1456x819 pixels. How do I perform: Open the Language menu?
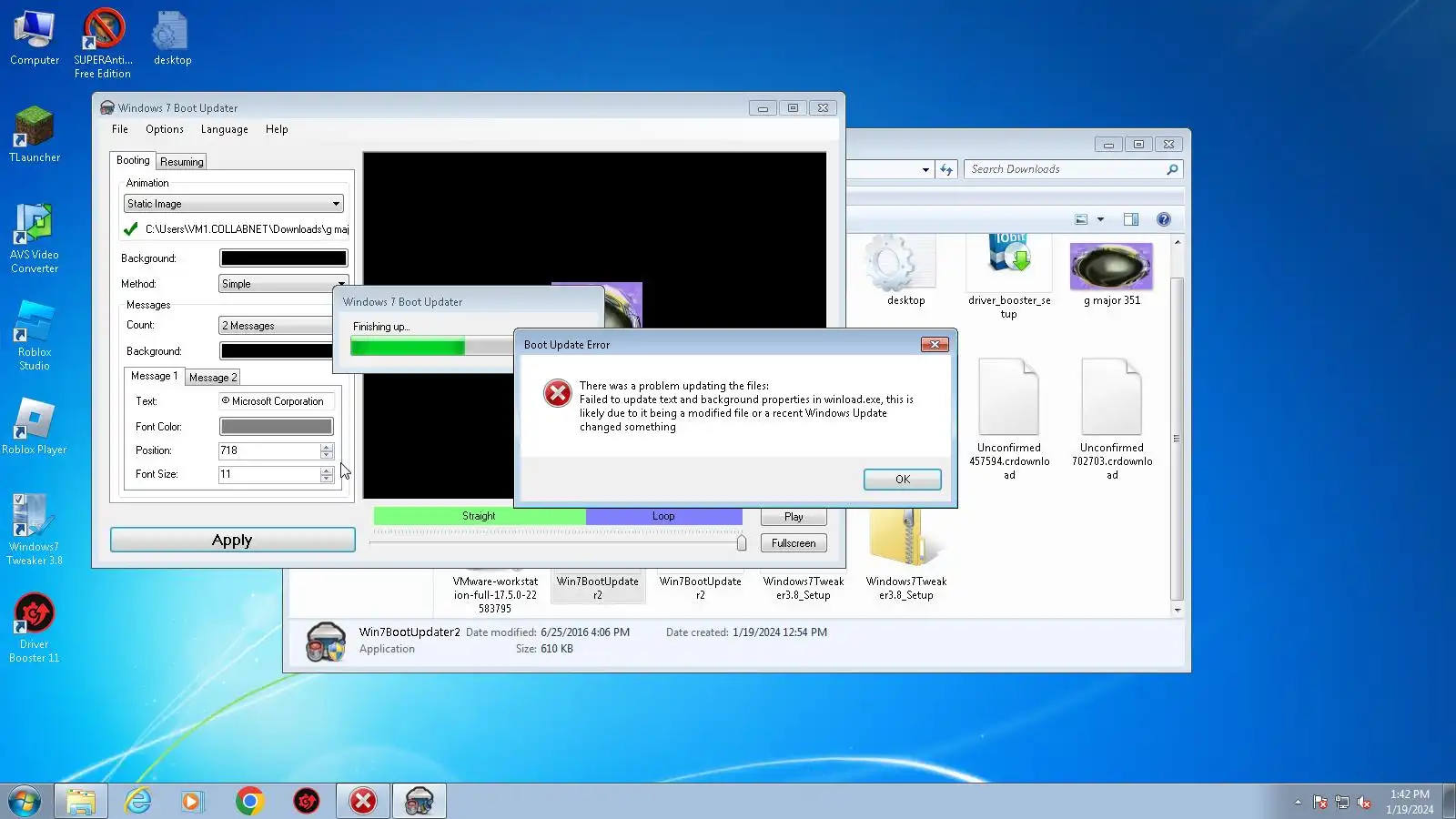coord(225,129)
